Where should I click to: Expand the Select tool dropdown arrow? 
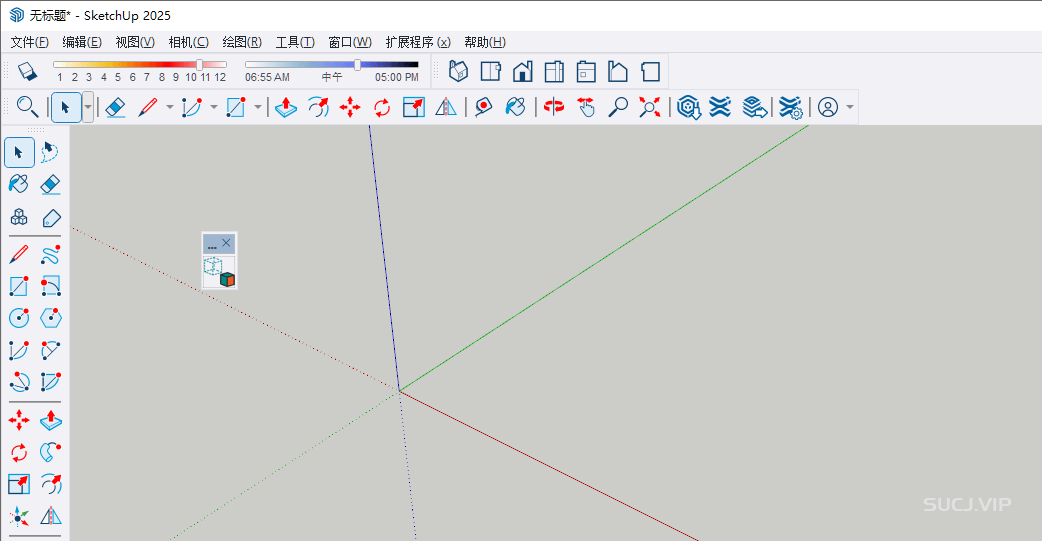point(88,107)
